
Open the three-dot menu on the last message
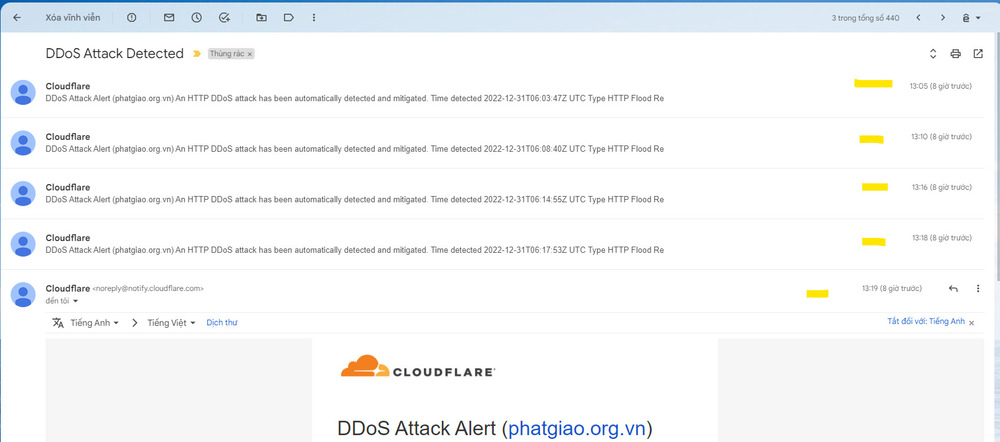click(978, 289)
